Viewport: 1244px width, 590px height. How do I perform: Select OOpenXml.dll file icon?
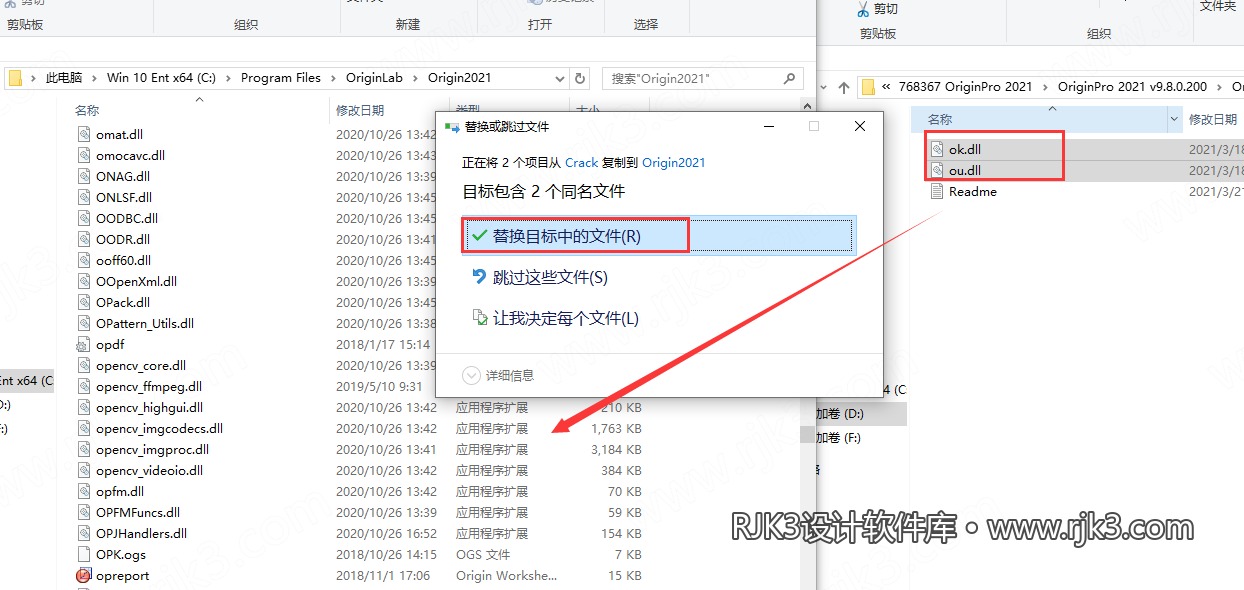(84, 281)
